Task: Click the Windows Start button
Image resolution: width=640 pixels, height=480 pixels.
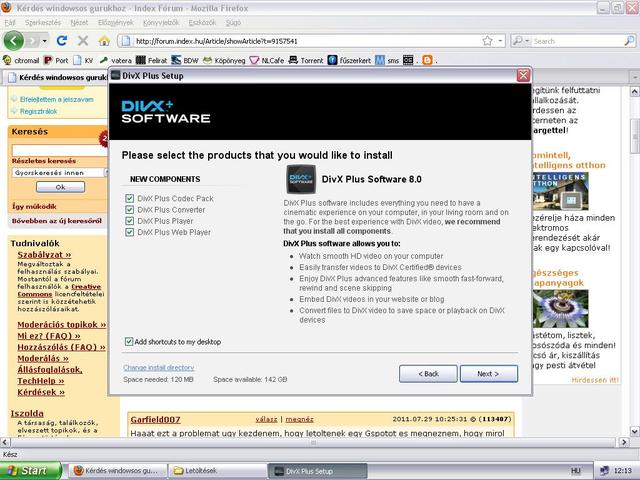Action: pos(31,471)
